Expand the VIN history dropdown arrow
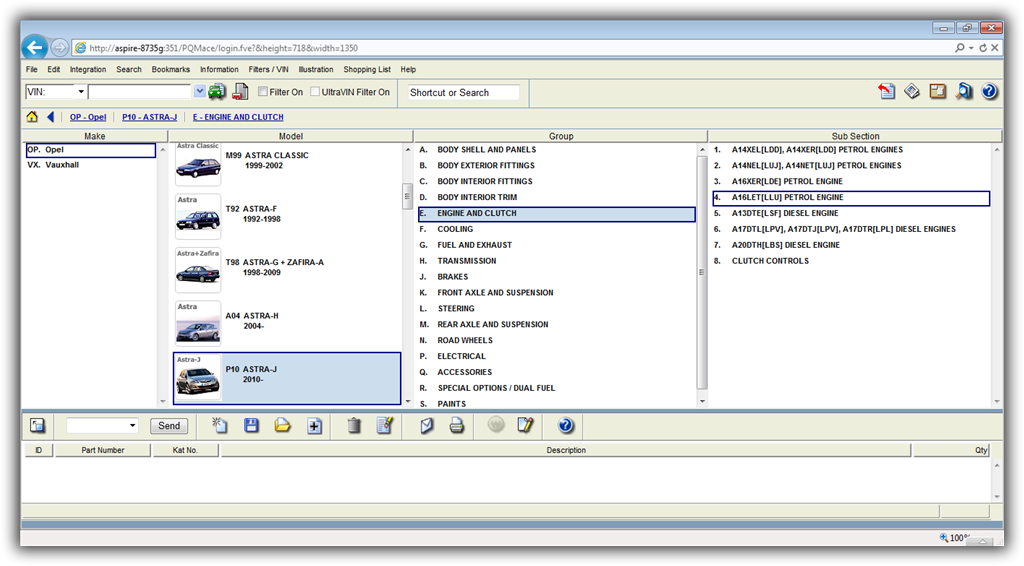The image size is (1024, 566). (x=199, y=92)
